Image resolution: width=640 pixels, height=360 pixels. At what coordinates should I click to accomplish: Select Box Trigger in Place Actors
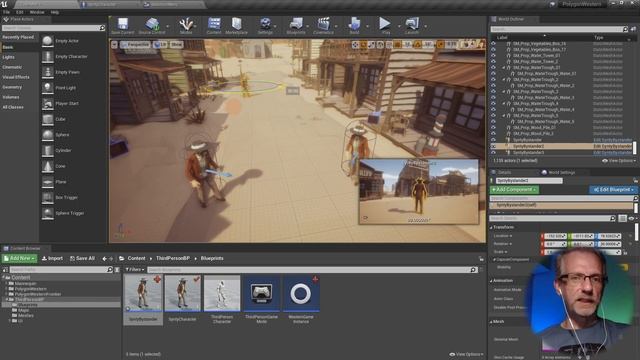(x=61, y=197)
